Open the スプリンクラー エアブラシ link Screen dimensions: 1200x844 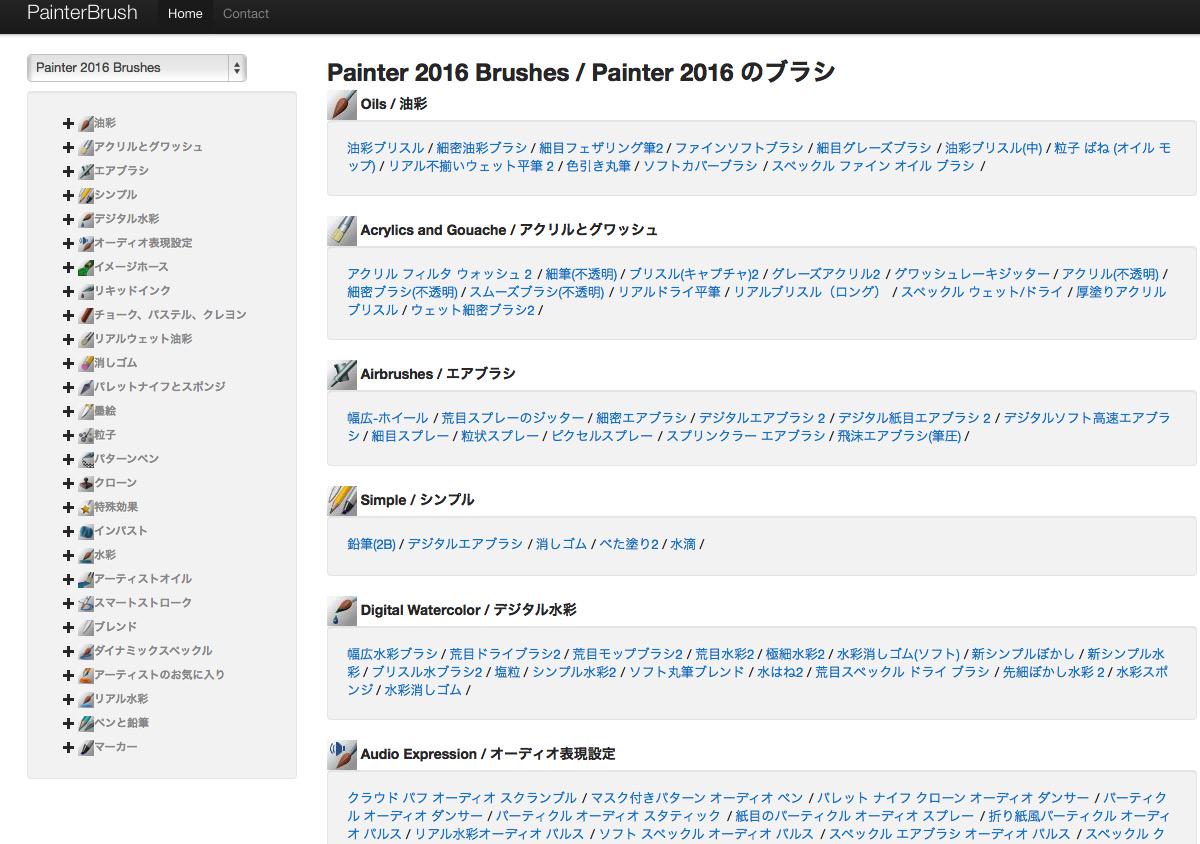coord(746,436)
